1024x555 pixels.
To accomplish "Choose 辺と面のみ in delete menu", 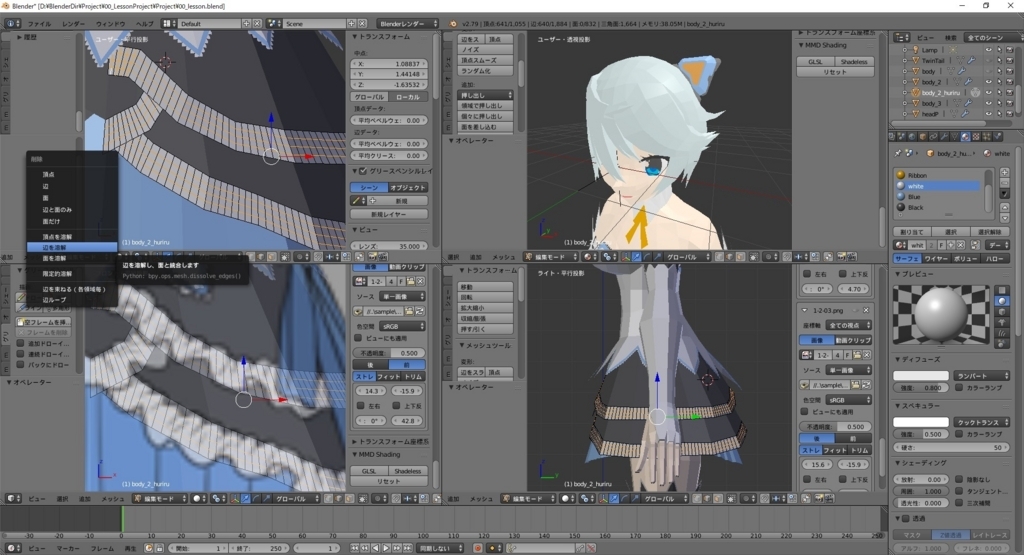I will click(57, 210).
